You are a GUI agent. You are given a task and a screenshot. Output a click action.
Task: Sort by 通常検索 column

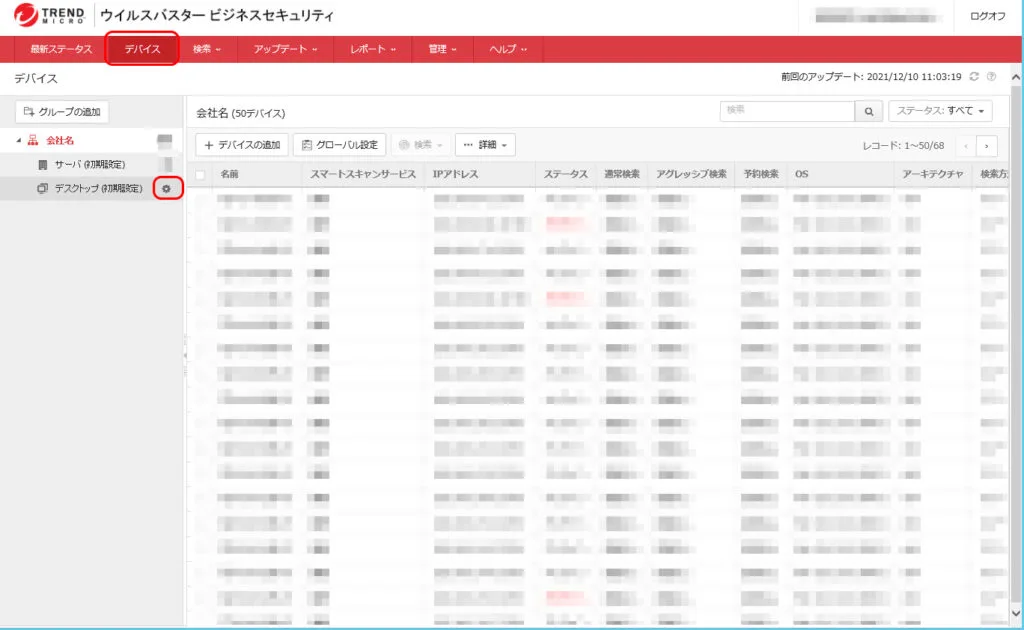[622, 174]
